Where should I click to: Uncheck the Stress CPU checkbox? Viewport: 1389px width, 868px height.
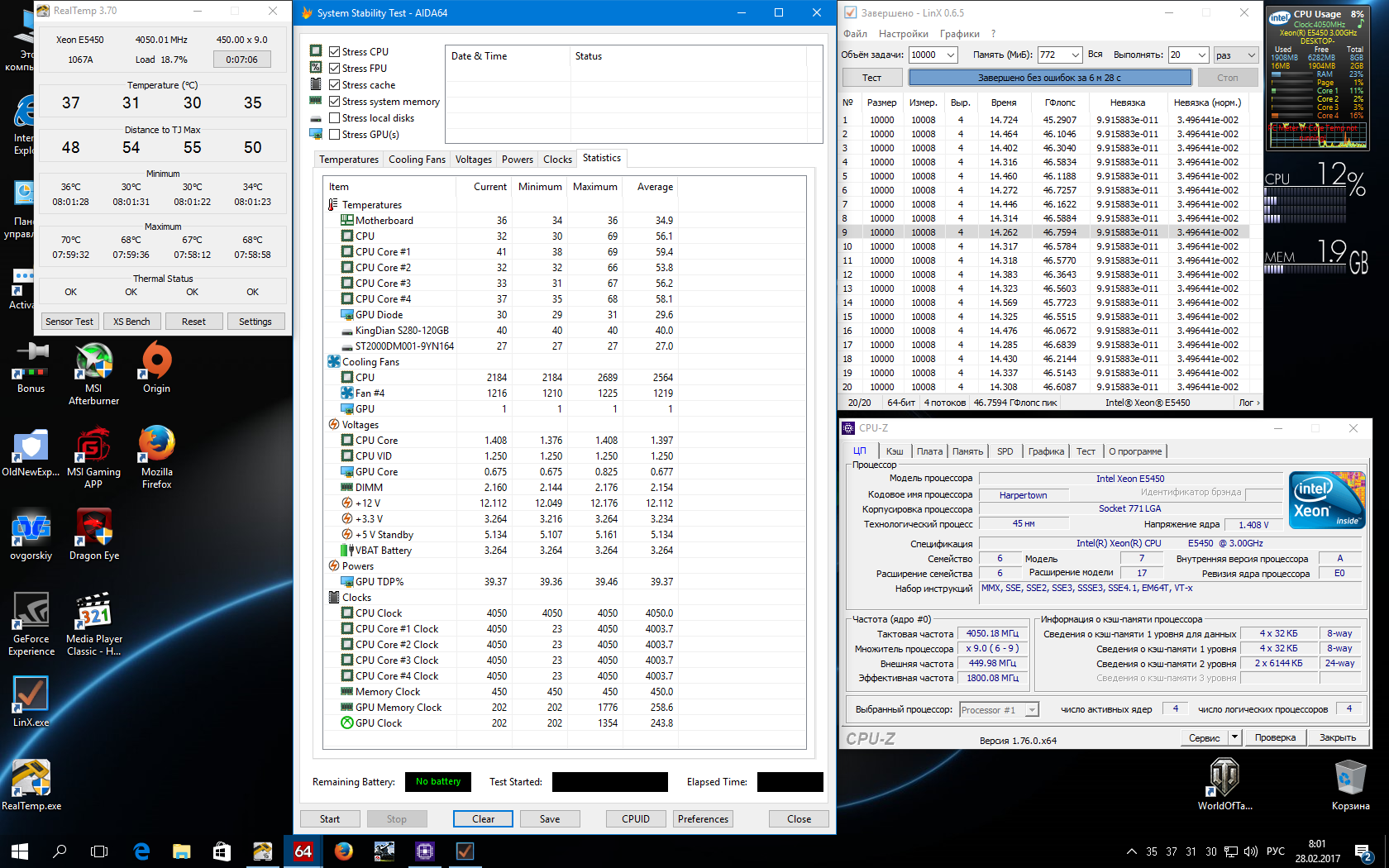[335, 51]
